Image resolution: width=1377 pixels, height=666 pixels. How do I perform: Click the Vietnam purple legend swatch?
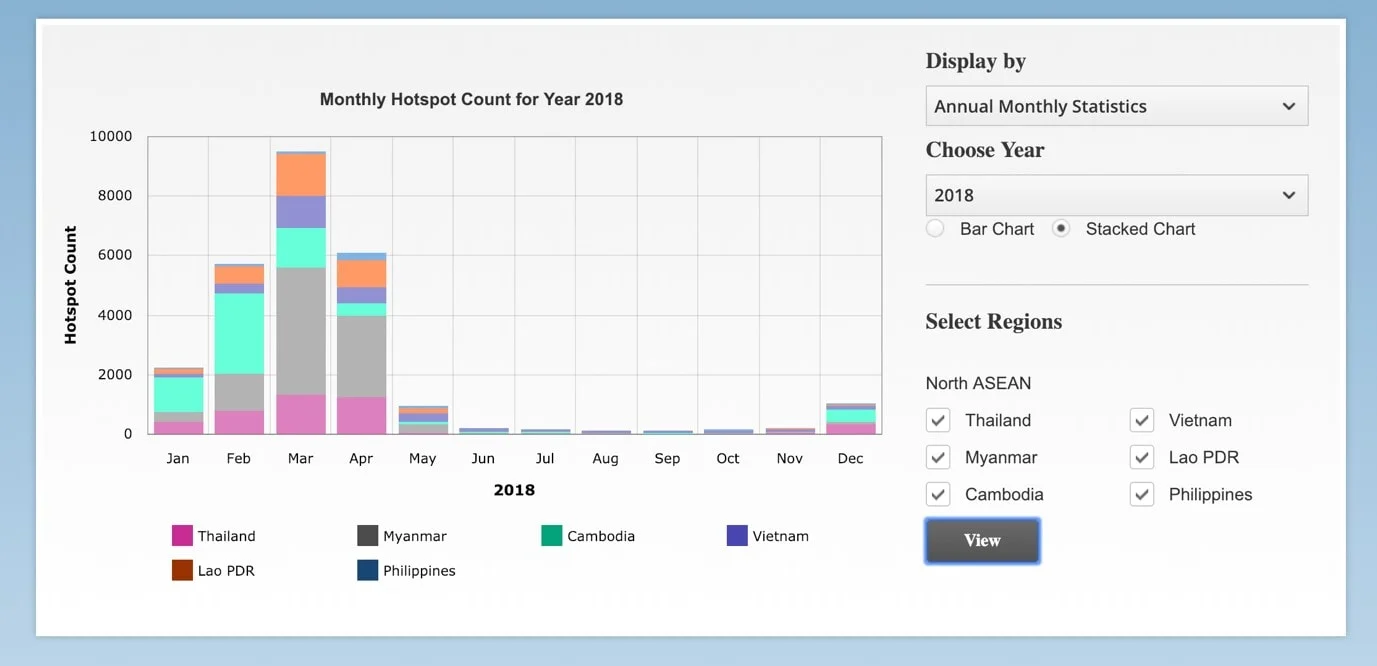click(x=737, y=536)
